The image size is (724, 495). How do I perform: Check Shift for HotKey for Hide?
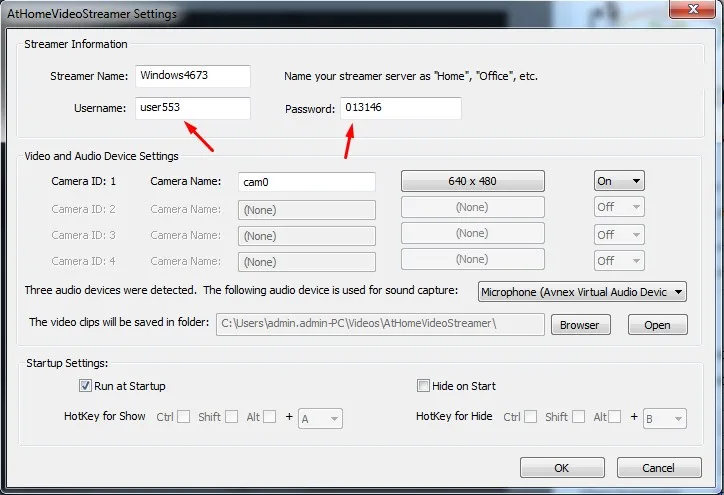click(x=579, y=417)
